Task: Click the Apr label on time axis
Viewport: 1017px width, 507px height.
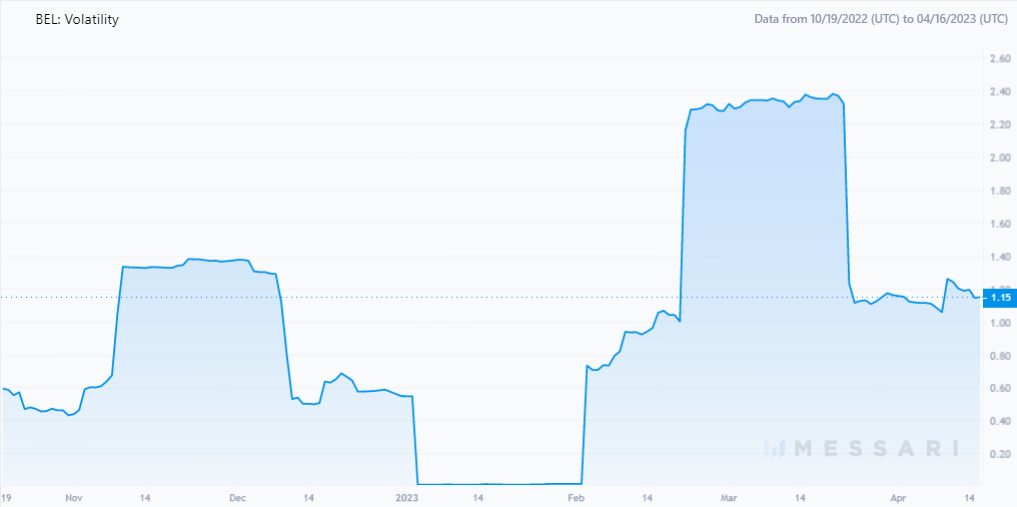Action: [x=898, y=497]
